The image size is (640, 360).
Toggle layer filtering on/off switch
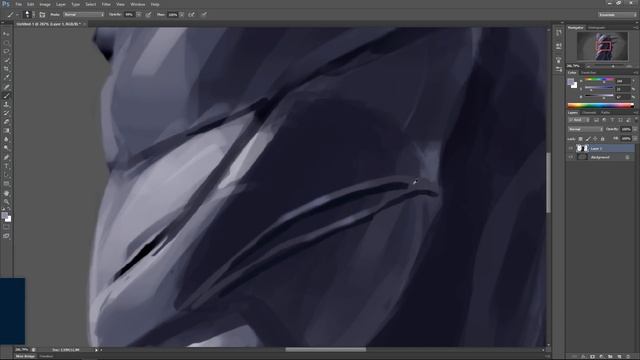click(x=636, y=120)
